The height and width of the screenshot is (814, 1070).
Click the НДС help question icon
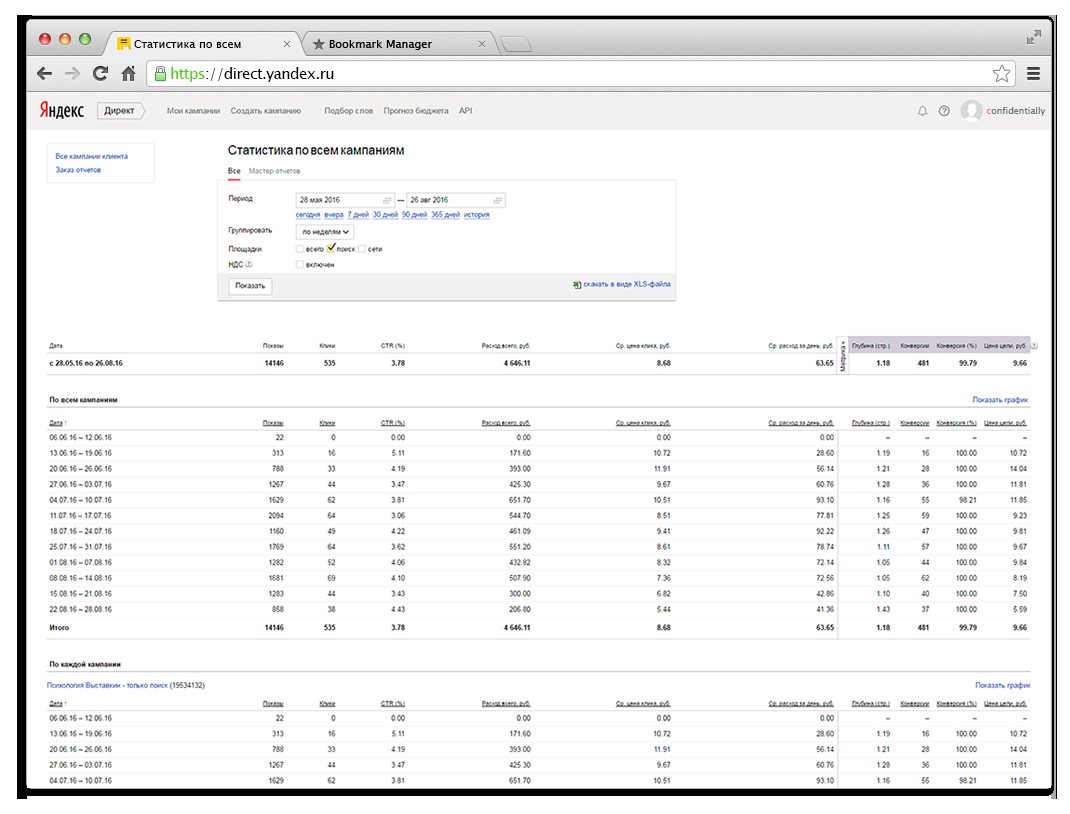(248, 264)
